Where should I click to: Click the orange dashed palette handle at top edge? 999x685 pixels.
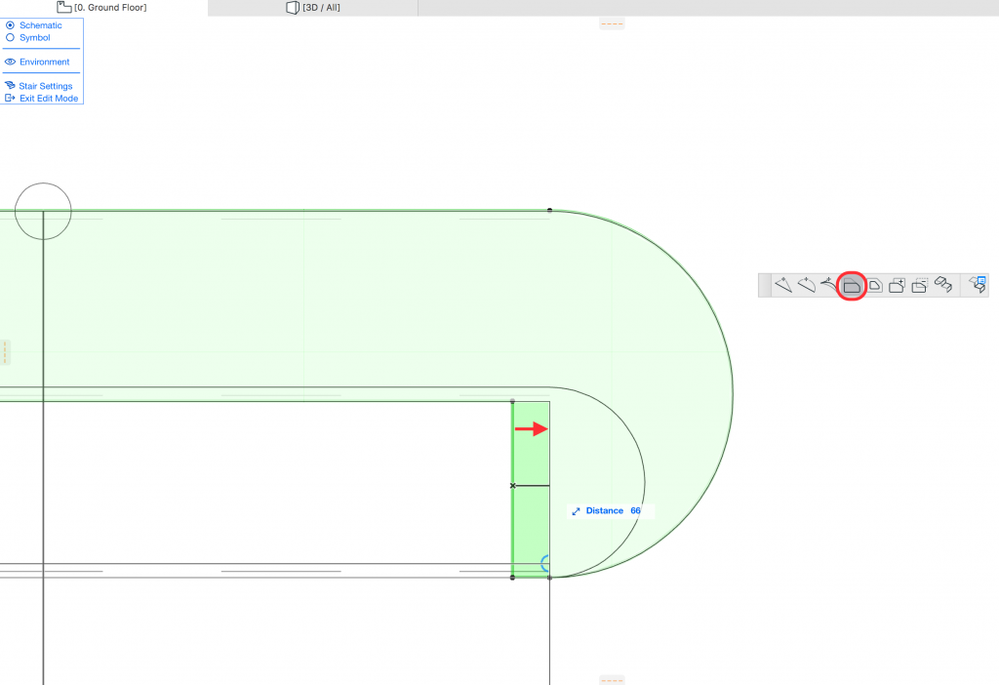612,24
